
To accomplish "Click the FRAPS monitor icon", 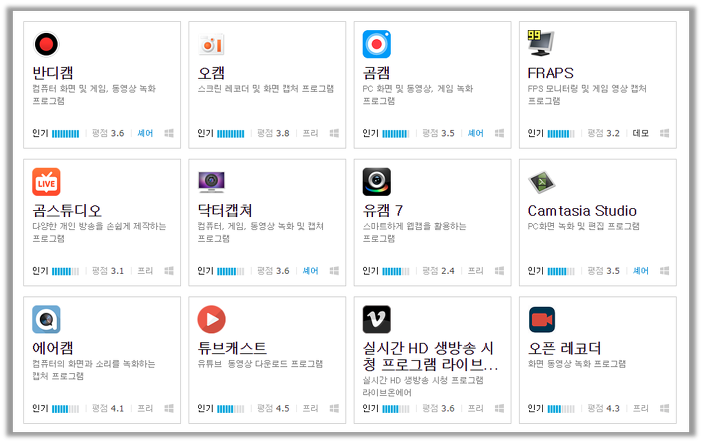I will click(x=541, y=43).
